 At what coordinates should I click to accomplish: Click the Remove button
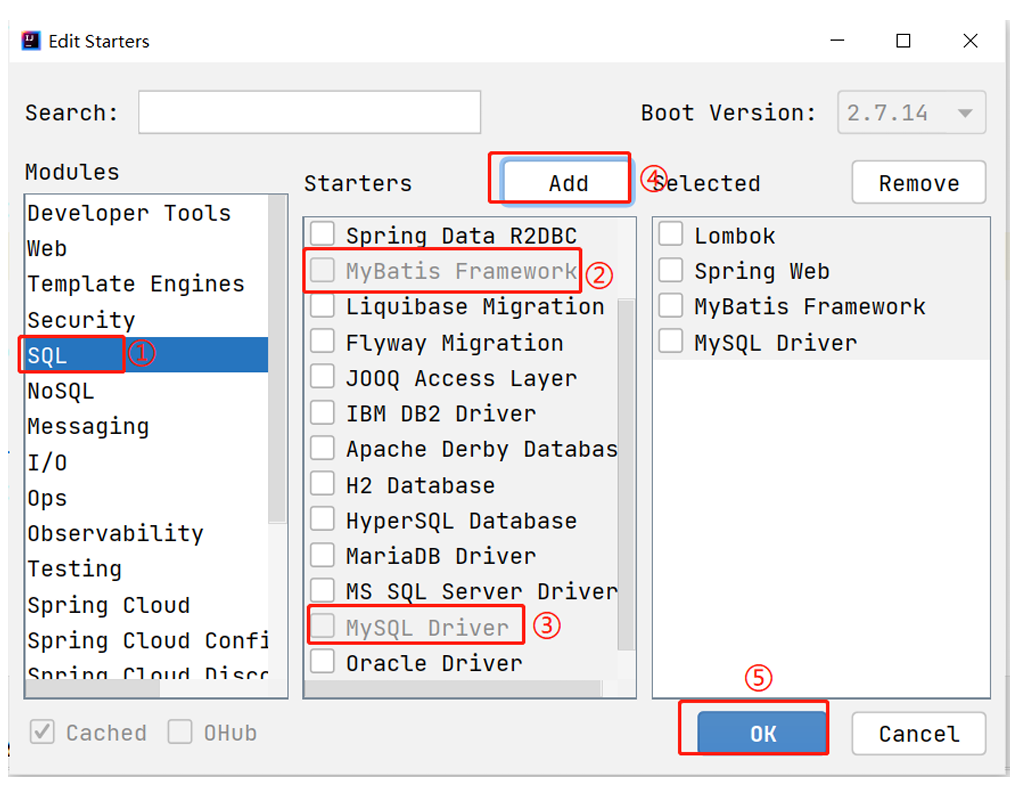pyautogui.click(x=919, y=183)
